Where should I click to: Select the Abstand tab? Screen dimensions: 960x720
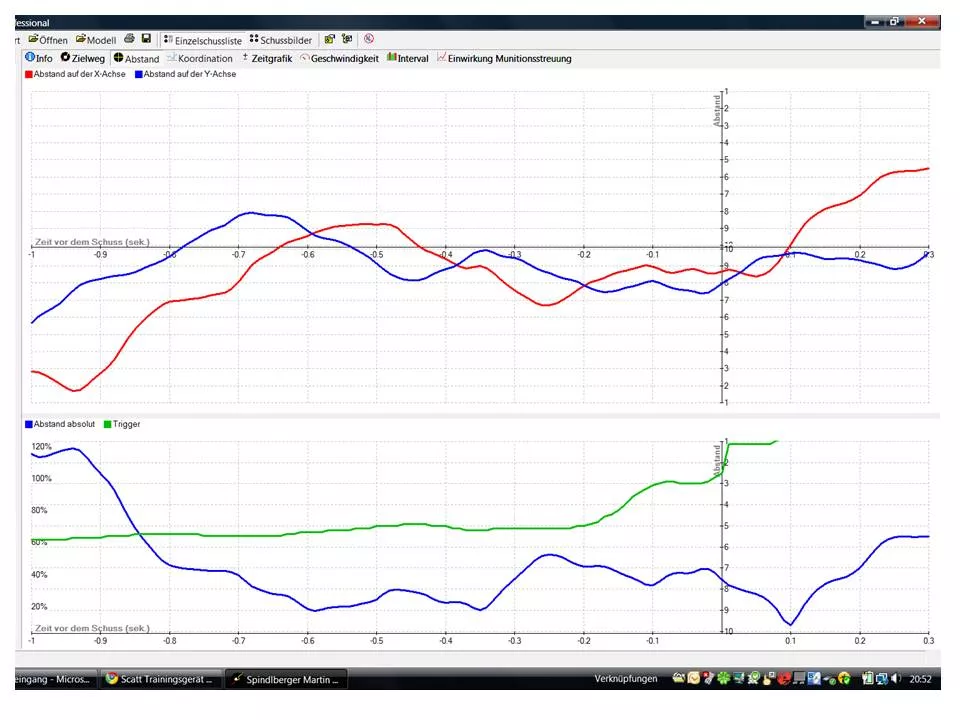pyautogui.click(x=136, y=58)
